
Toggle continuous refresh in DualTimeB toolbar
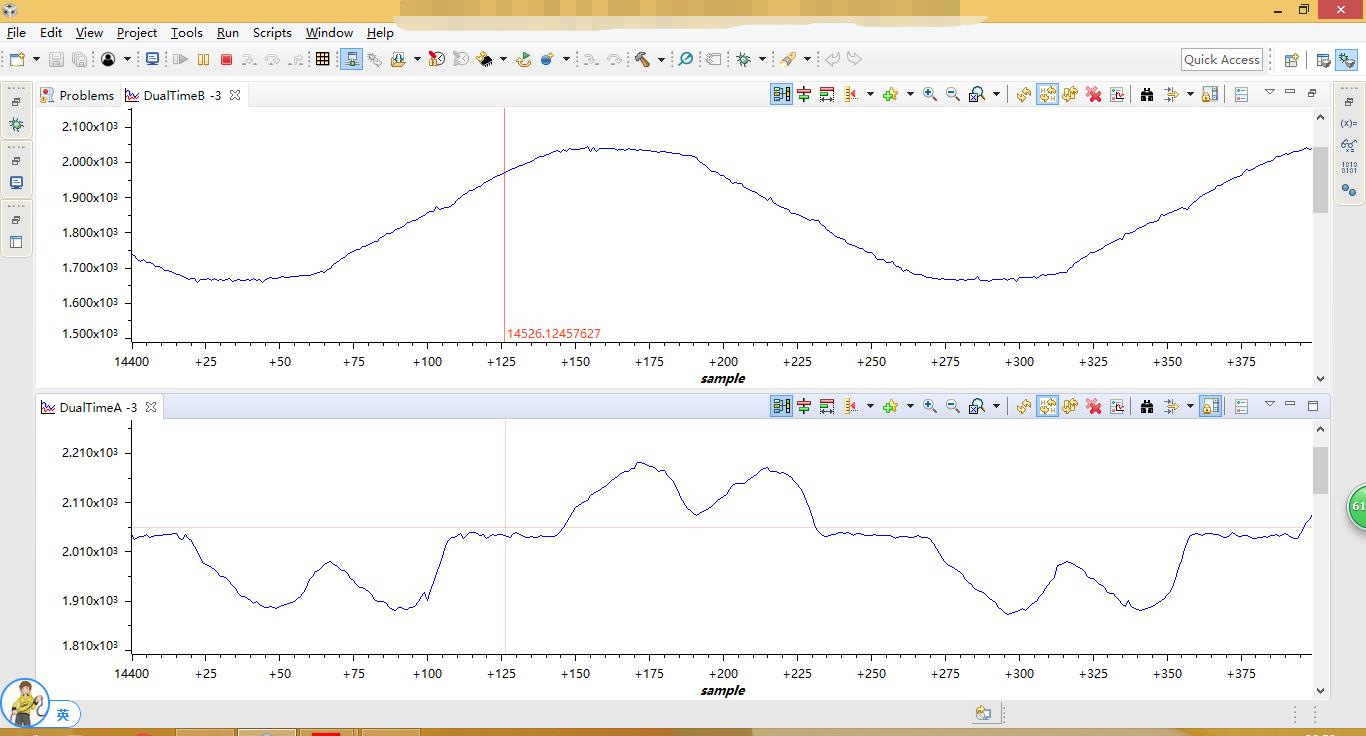coord(1047,94)
